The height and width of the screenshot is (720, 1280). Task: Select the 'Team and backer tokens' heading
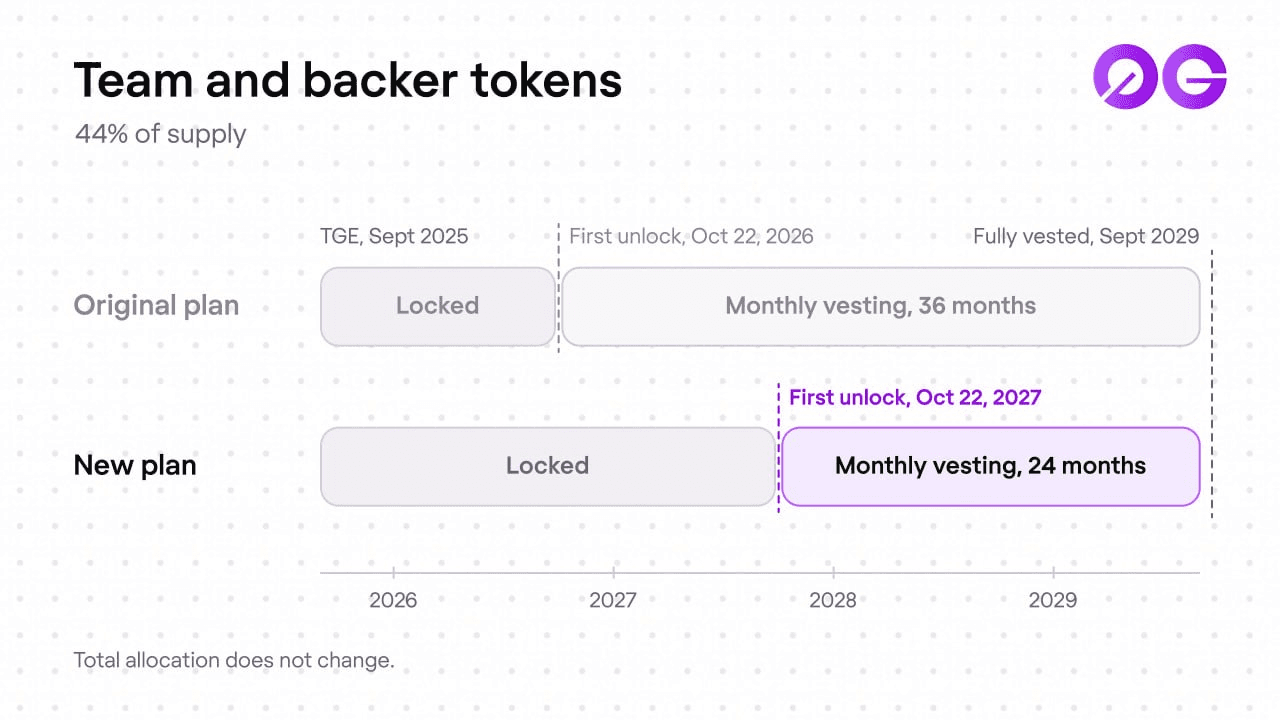(348, 81)
